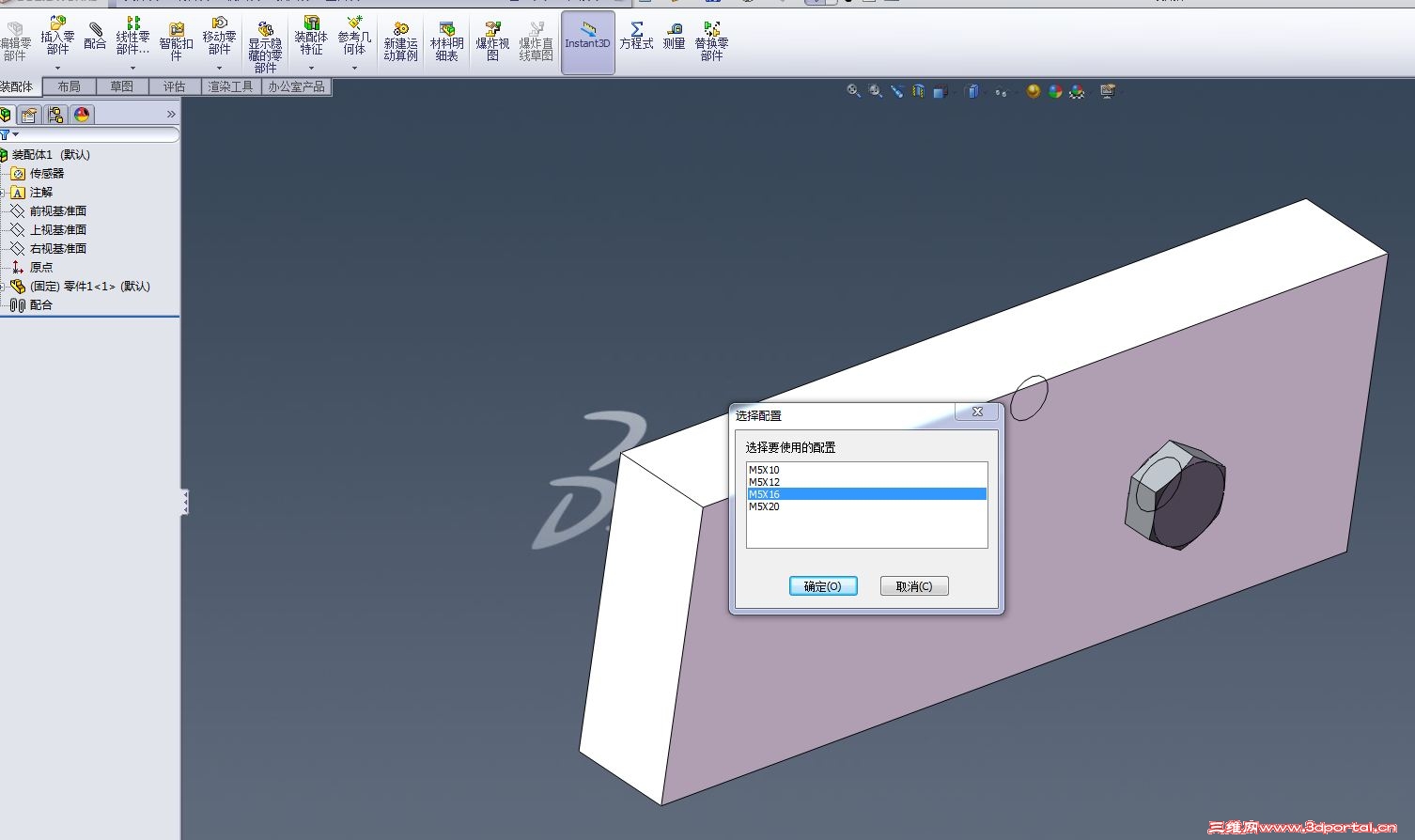Image resolution: width=1415 pixels, height=840 pixels.
Task: Select the 测量 (Measure) tool
Action: click(674, 36)
